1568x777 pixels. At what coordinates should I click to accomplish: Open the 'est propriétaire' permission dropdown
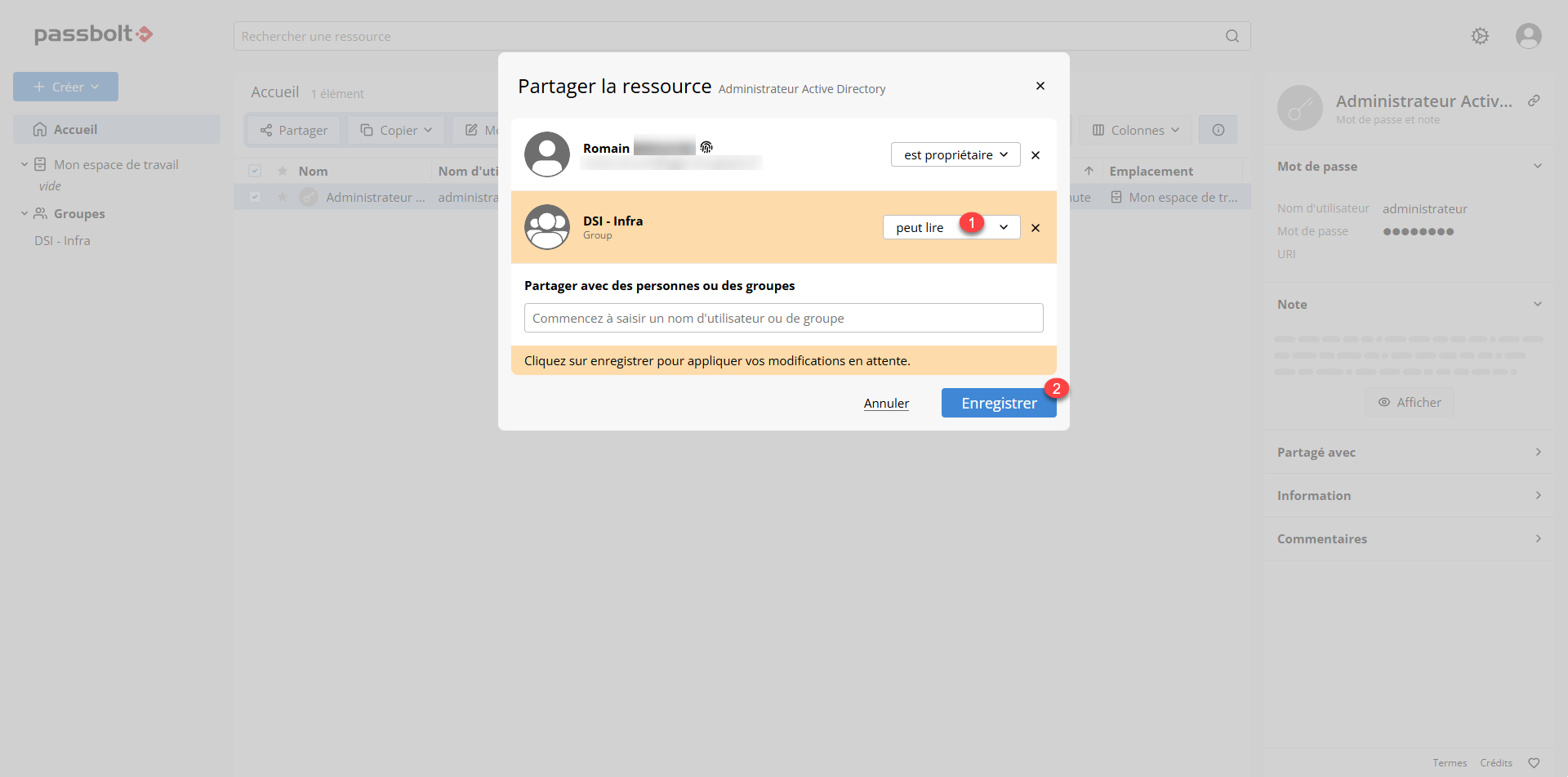pyautogui.click(x=955, y=155)
